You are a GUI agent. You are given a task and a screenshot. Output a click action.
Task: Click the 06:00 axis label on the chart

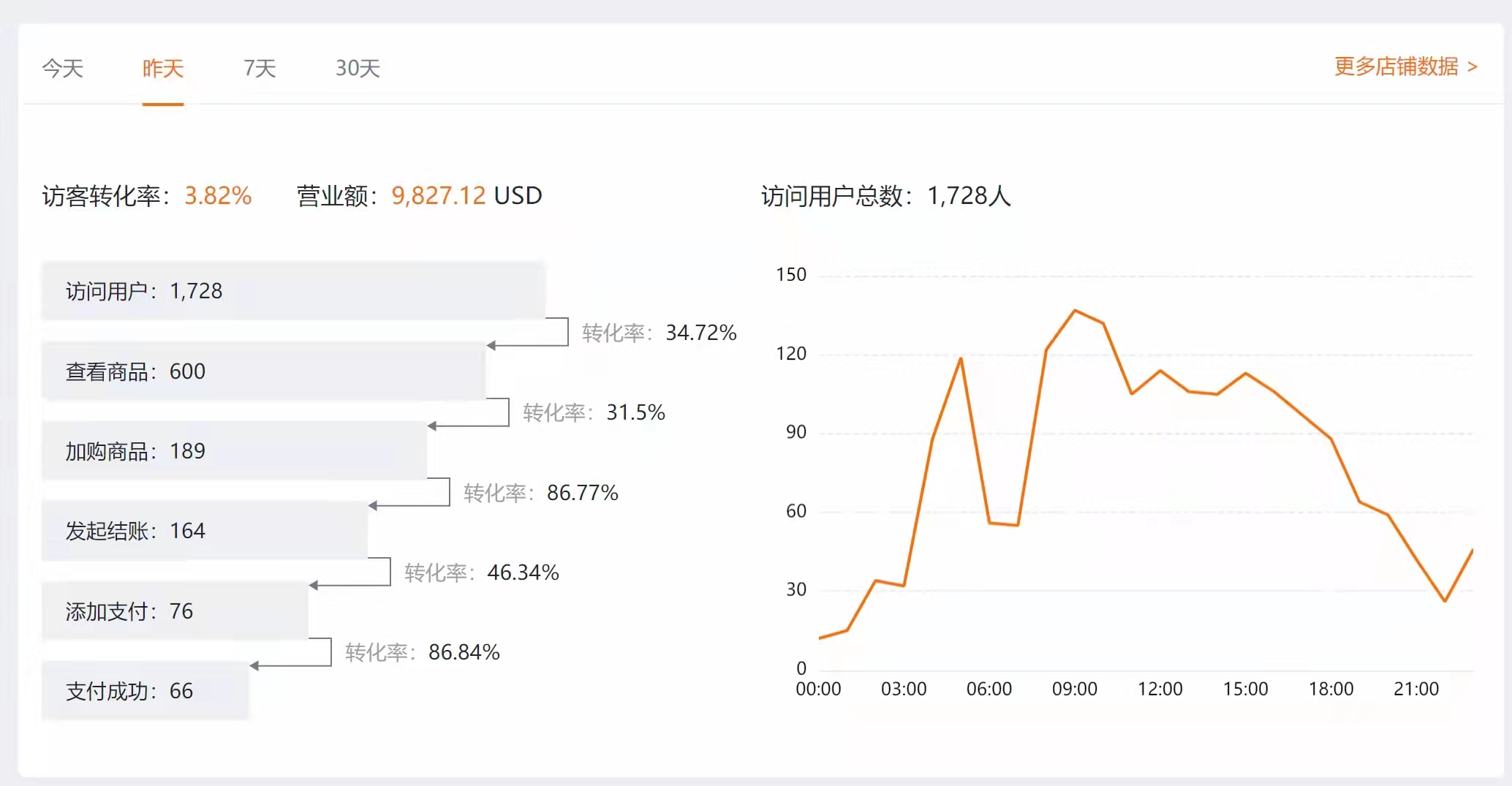(x=989, y=688)
